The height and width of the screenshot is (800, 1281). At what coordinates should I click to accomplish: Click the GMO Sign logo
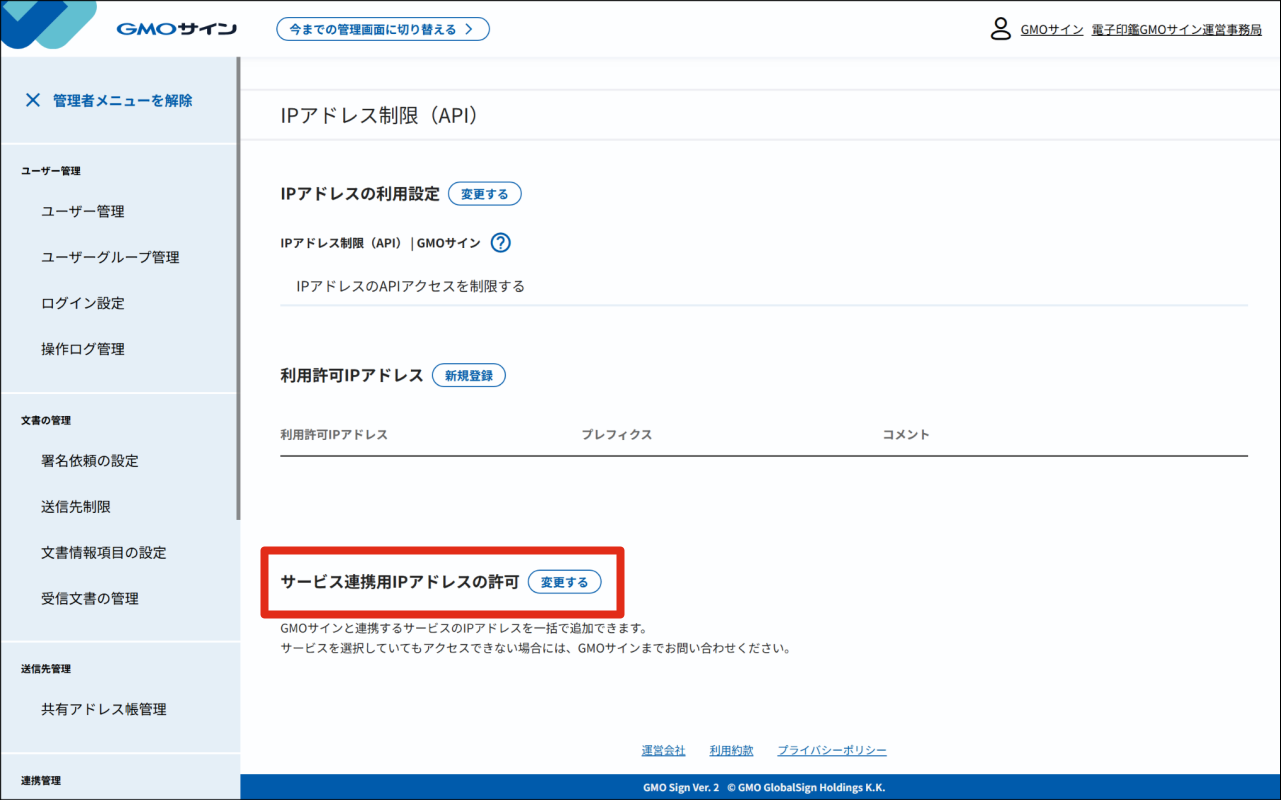176,29
